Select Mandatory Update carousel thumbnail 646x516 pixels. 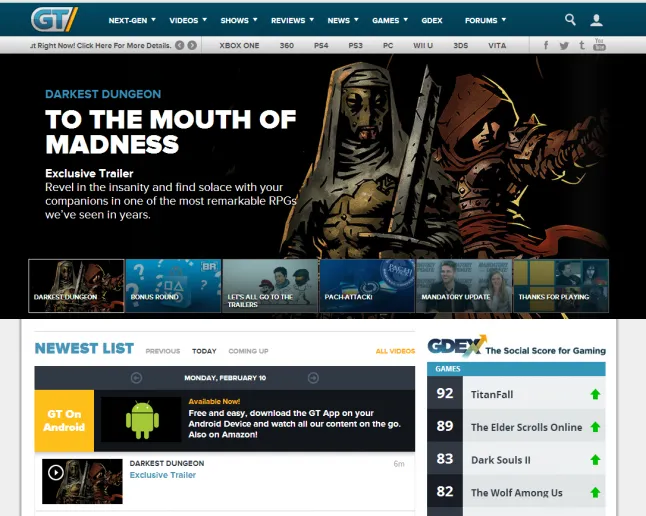[464, 286]
